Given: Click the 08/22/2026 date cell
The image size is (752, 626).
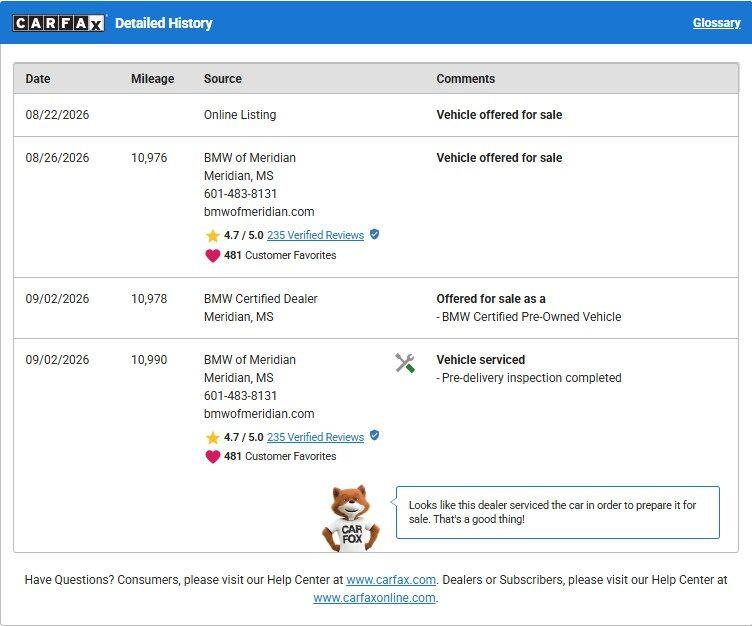Looking at the screenshot, I should click(57, 115).
